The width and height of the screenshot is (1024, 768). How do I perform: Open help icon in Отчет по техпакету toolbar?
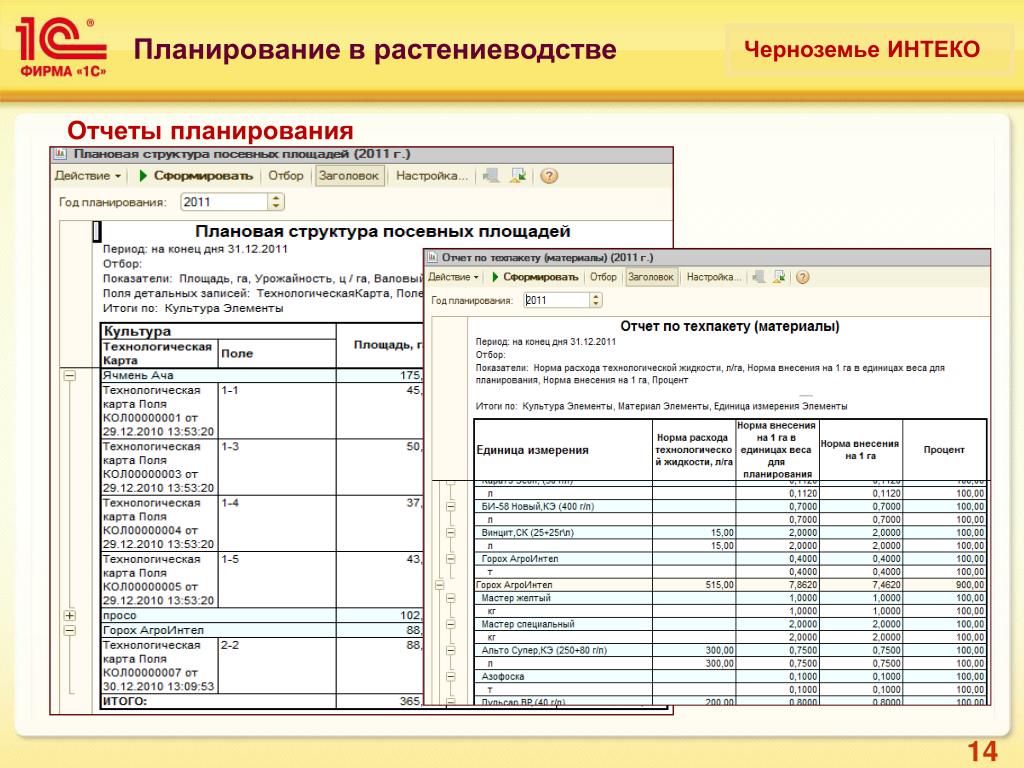(803, 277)
